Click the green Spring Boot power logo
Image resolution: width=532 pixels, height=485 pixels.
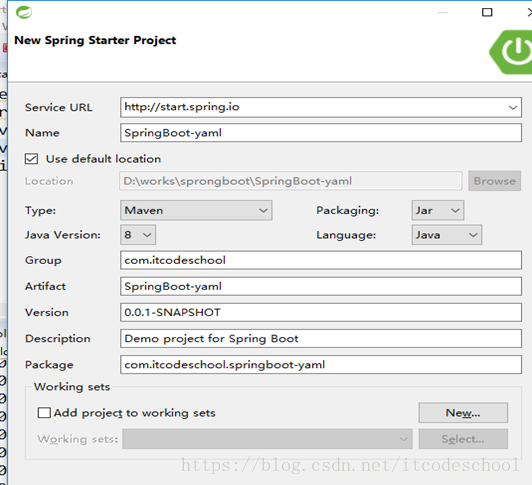coord(511,52)
